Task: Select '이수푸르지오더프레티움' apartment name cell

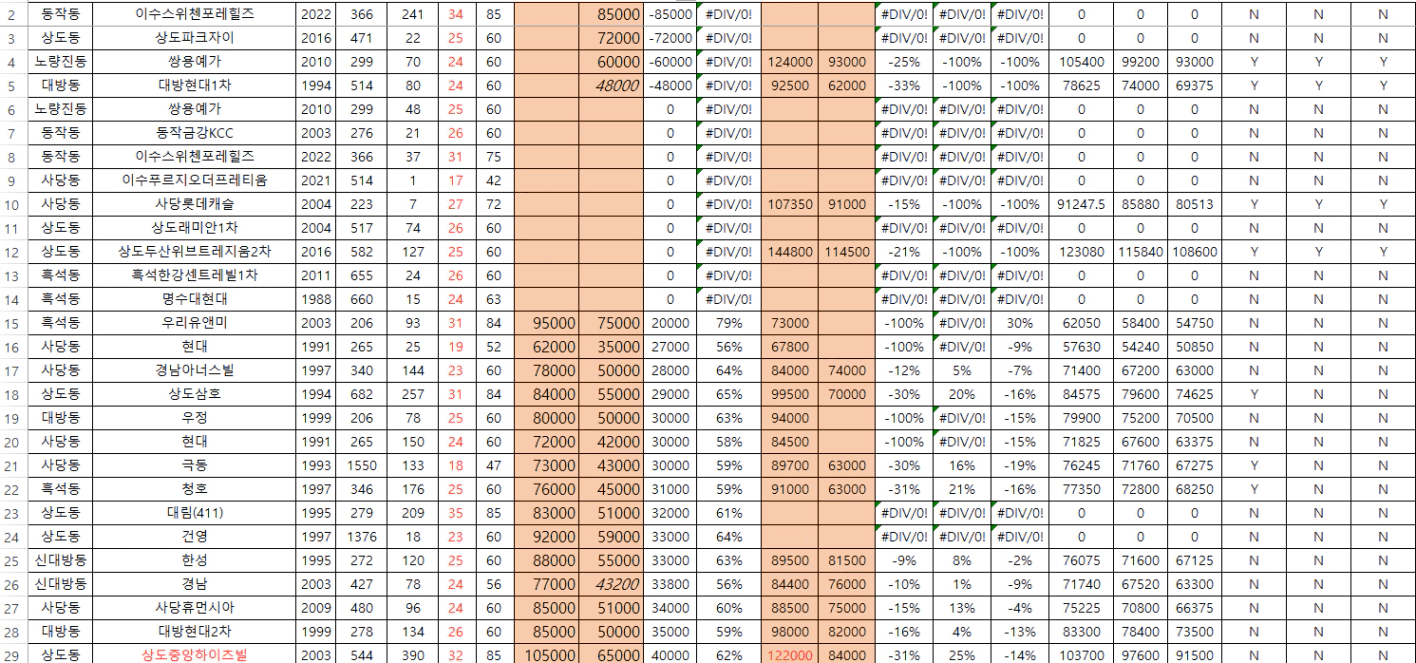Action: tap(194, 180)
